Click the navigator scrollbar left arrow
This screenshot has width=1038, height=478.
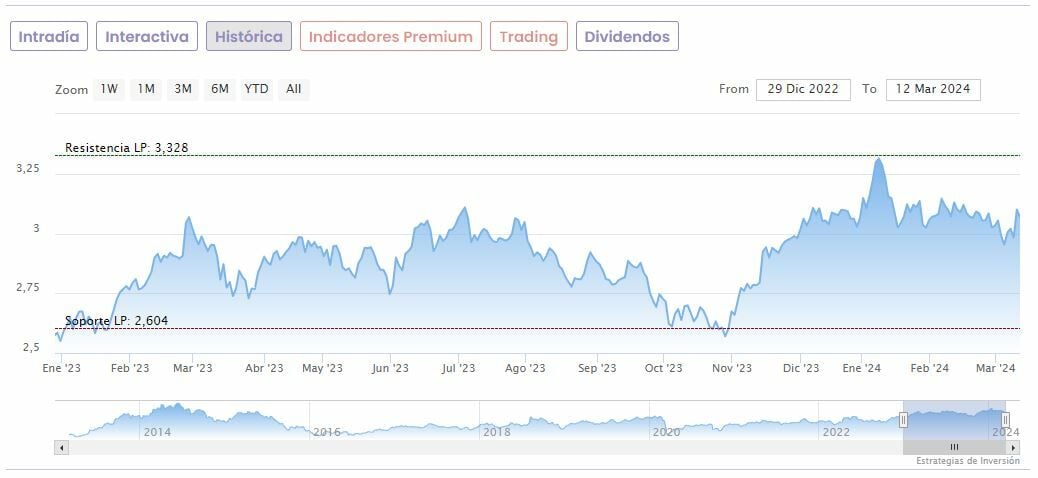click(61, 447)
